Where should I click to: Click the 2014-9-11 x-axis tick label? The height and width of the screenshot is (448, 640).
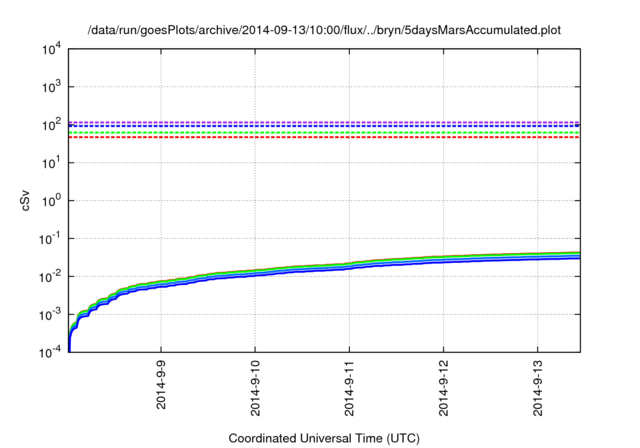tap(349, 388)
